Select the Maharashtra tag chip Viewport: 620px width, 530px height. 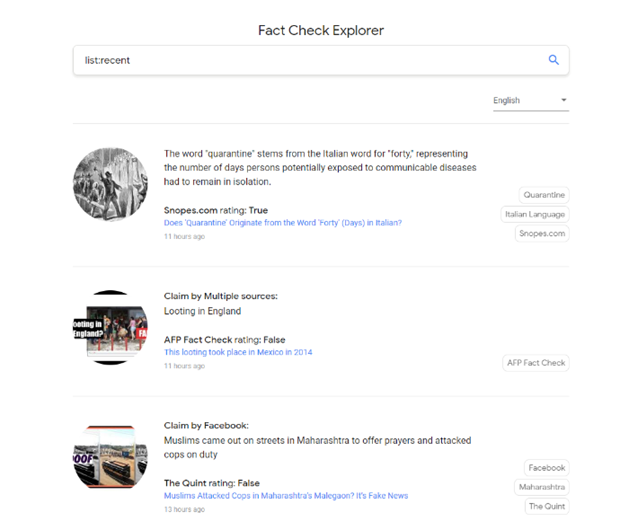pyautogui.click(x=542, y=487)
